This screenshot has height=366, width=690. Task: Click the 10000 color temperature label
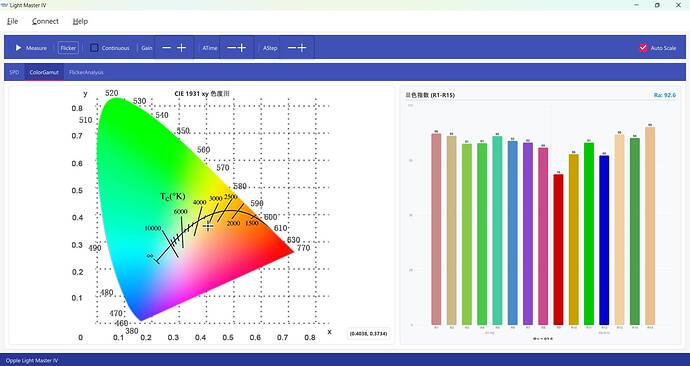tap(153, 228)
